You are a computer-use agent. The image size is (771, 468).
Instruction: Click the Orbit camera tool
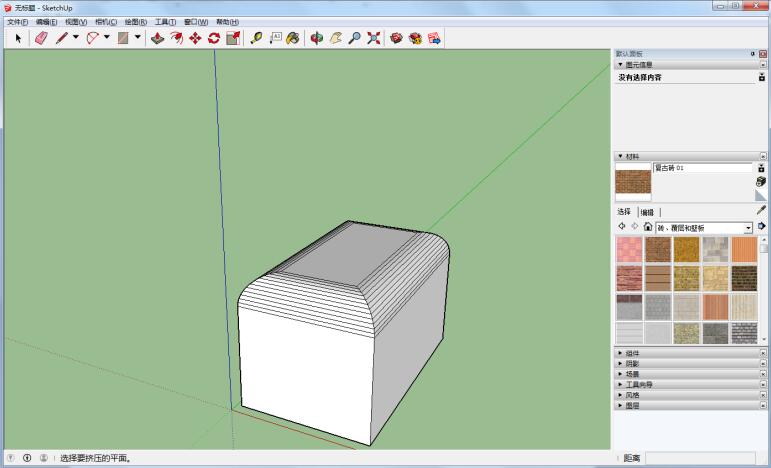point(317,38)
